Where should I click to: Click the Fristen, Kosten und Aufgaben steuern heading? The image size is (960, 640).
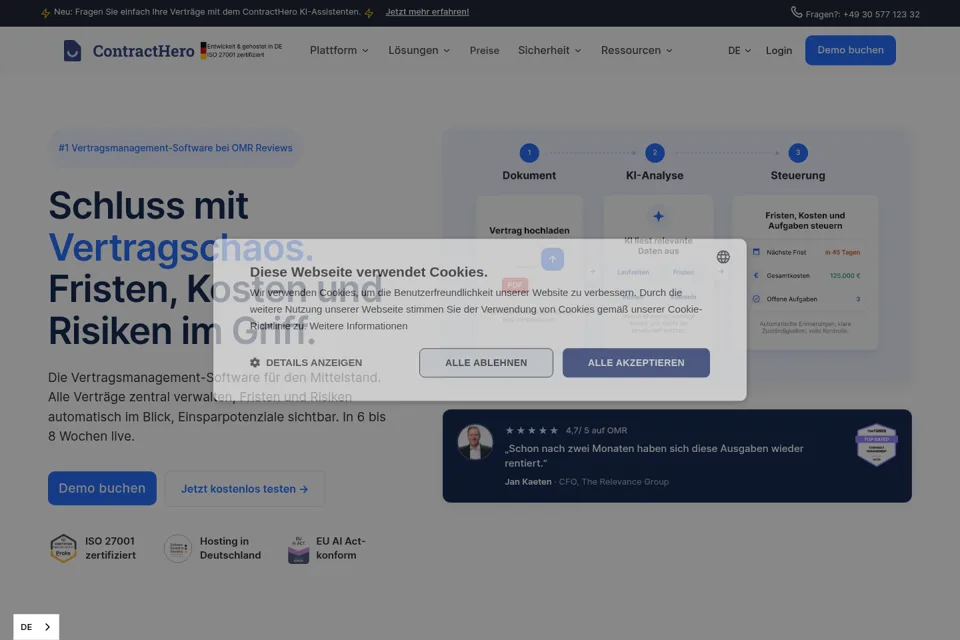805,220
